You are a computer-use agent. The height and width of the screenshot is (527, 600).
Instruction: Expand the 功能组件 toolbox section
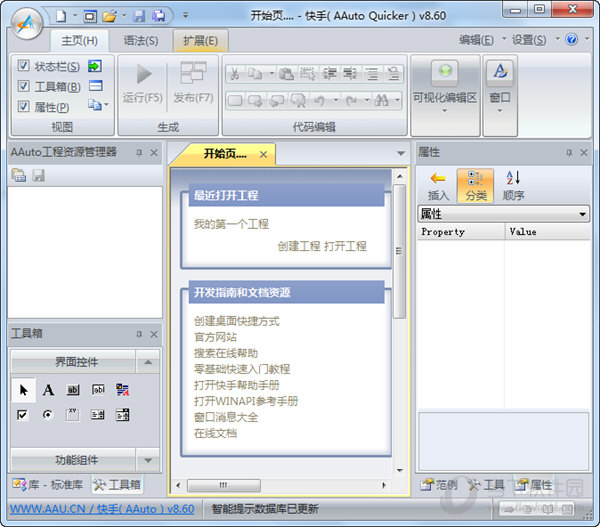point(148,460)
